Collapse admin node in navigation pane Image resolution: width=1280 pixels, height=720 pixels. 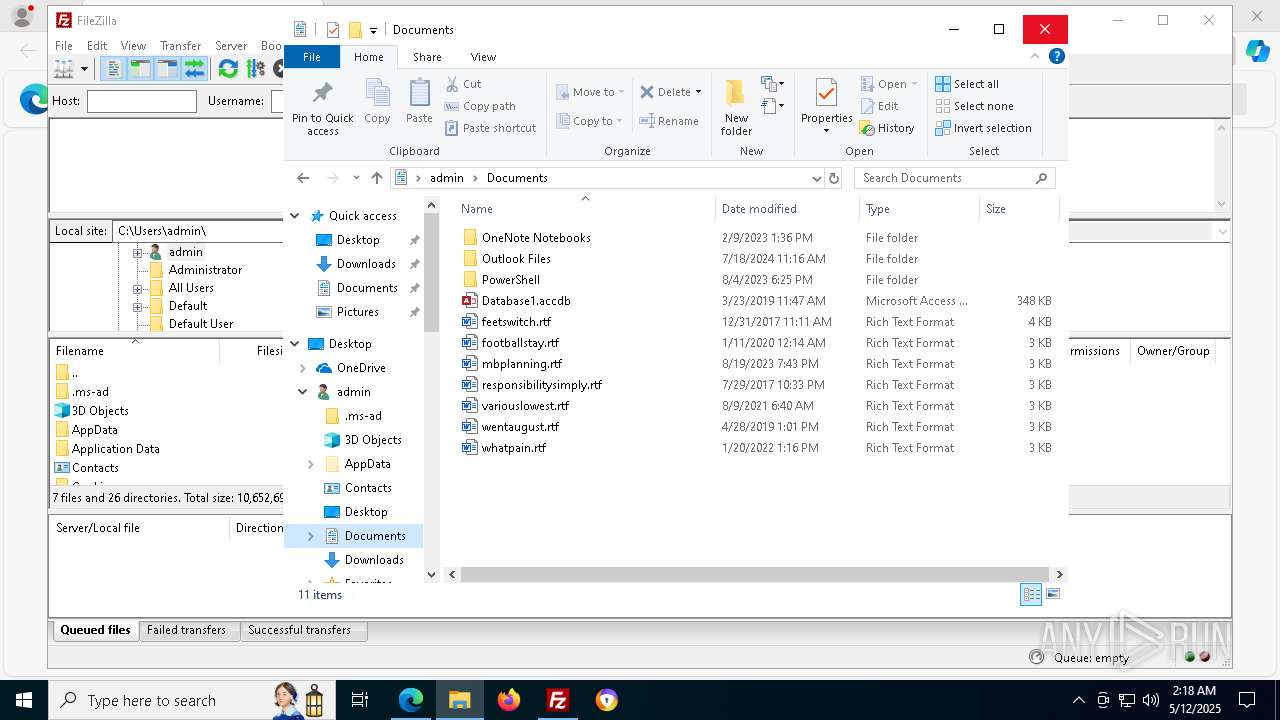[x=303, y=392]
